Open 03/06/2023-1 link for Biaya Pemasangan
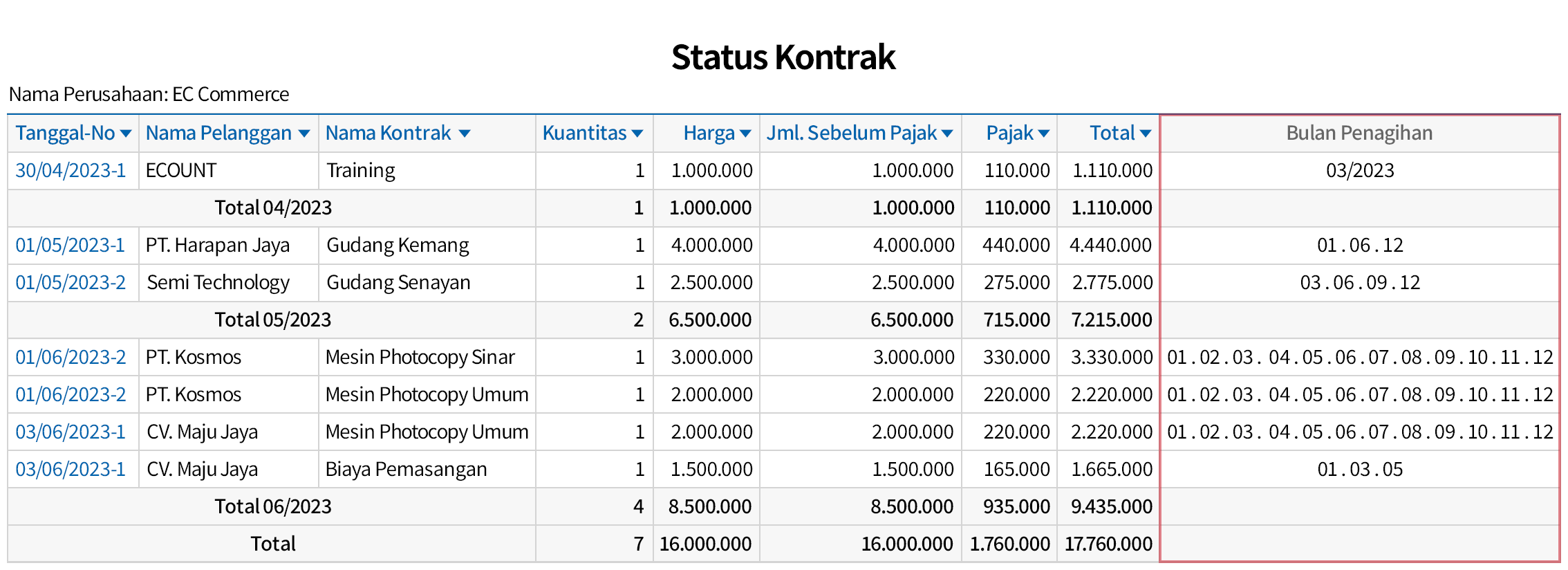 (71, 470)
